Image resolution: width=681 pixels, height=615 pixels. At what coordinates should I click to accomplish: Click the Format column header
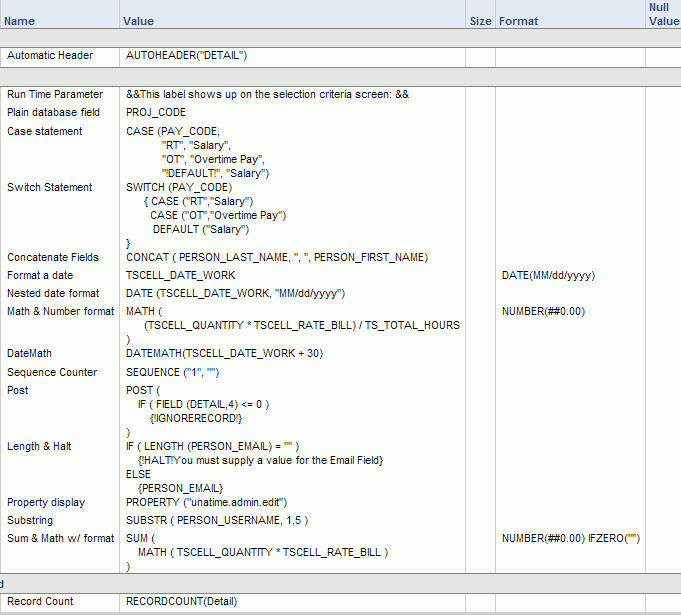[518, 21]
